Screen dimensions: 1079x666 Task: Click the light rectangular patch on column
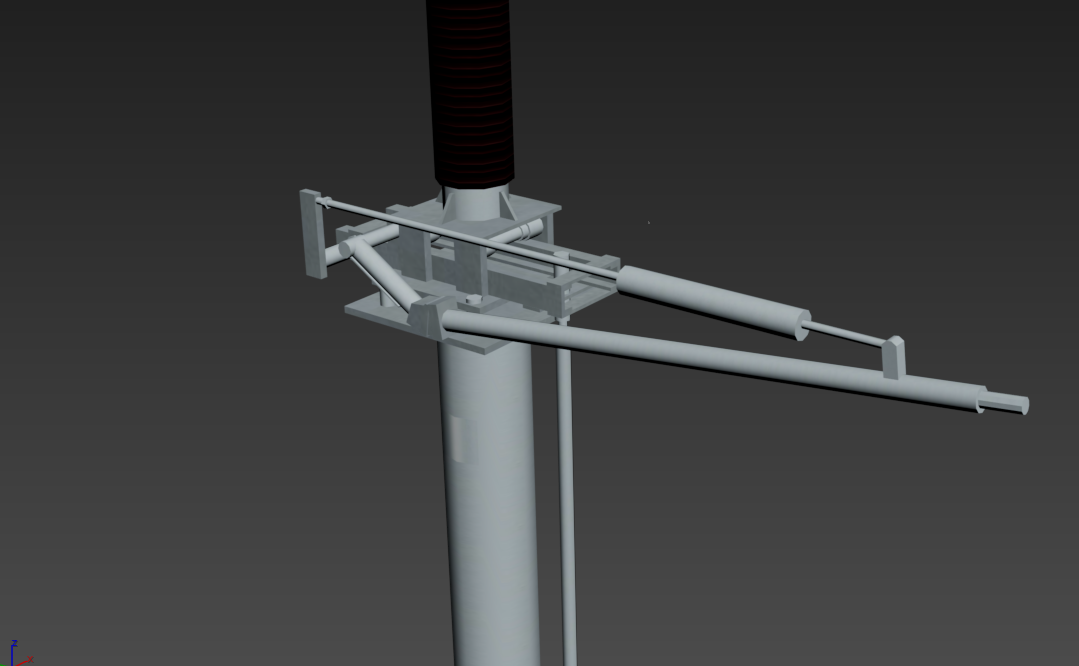[x=458, y=438]
